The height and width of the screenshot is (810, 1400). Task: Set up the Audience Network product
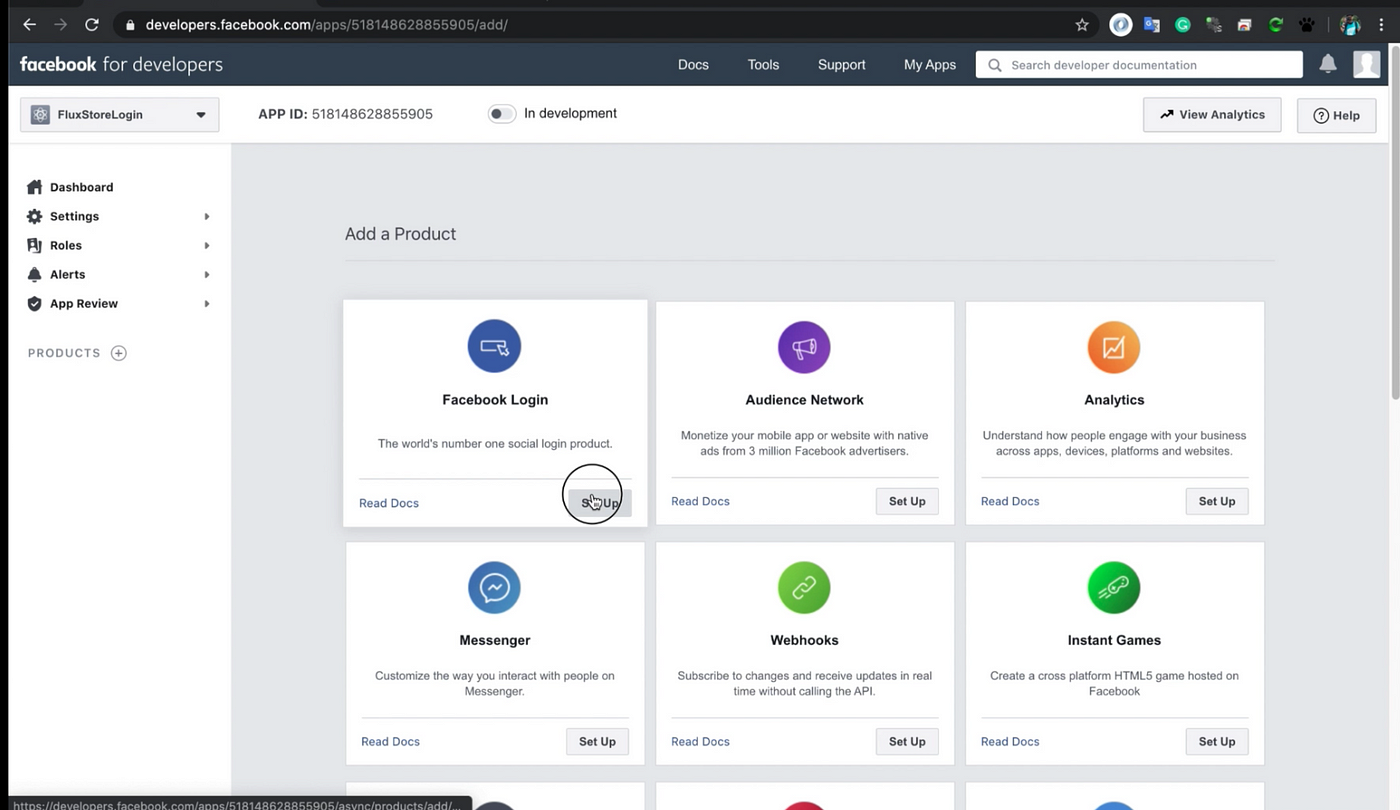(907, 501)
